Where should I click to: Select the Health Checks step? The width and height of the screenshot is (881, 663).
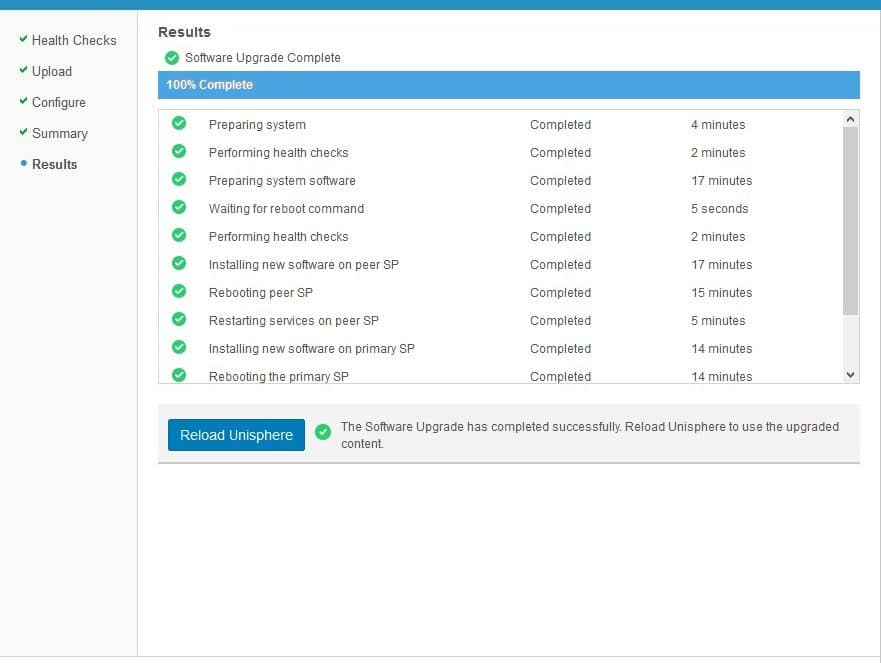click(x=74, y=40)
